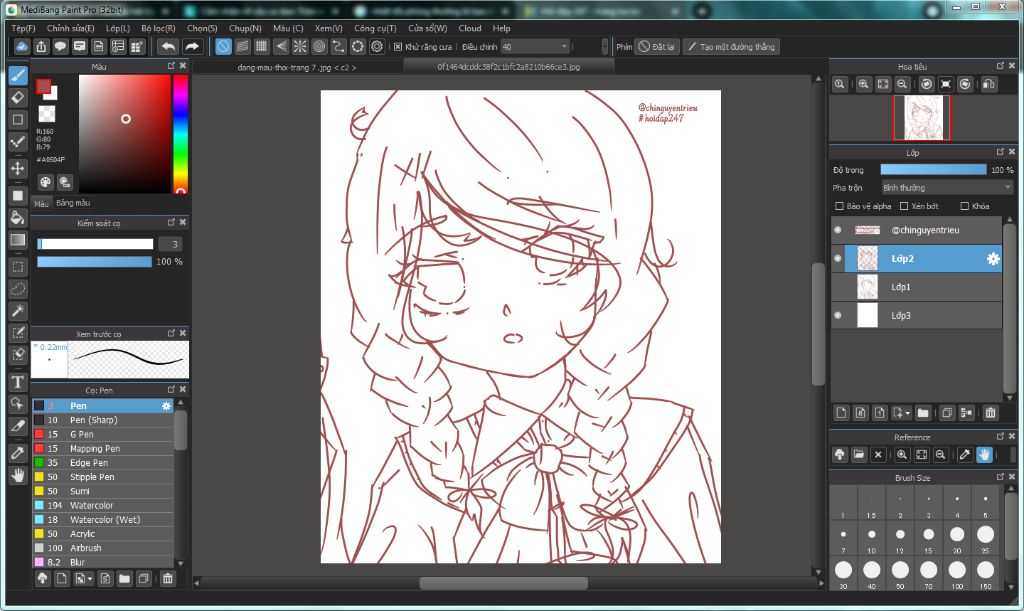This screenshot has height=611, width=1024.
Task: Delete layer with trash icon in Layer panel
Action: coord(991,413)
